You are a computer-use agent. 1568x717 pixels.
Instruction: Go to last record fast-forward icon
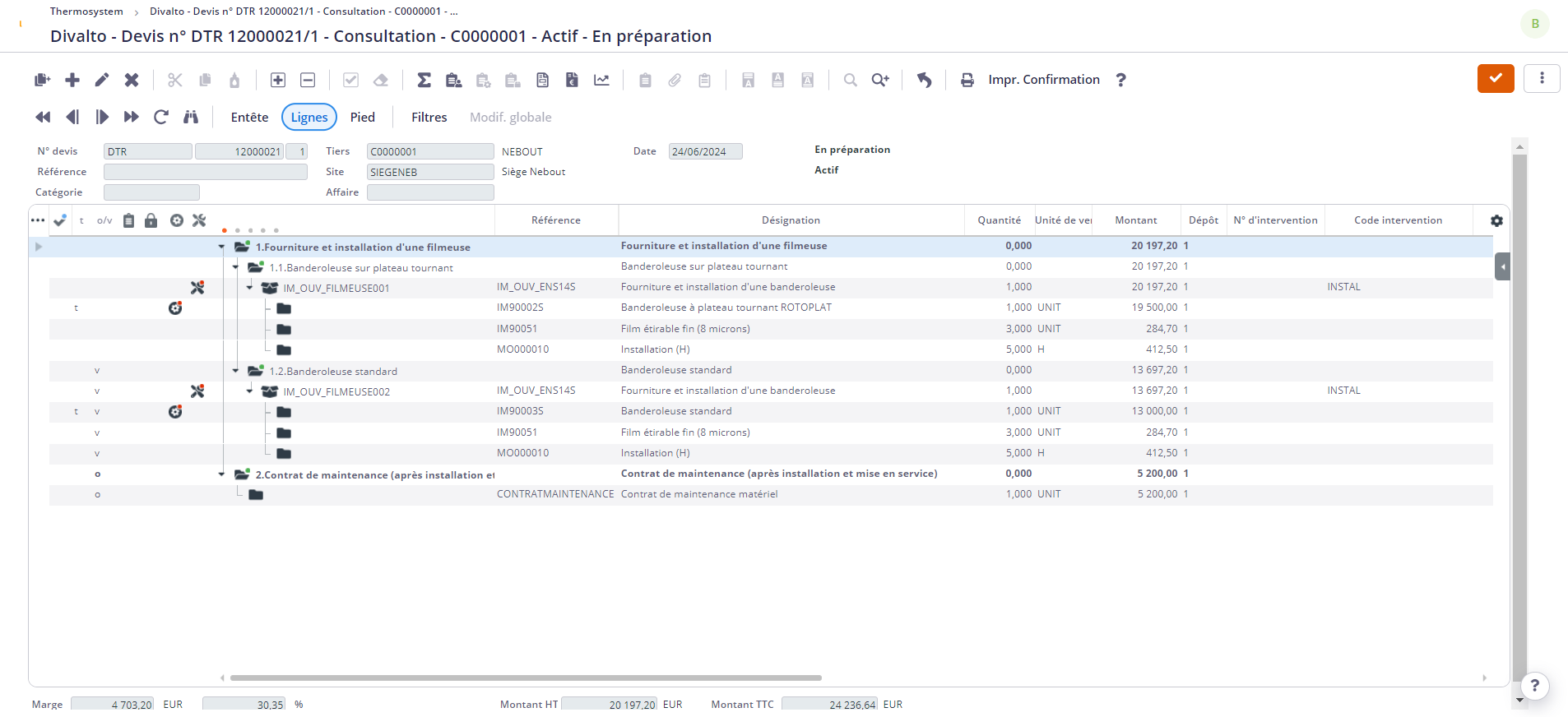pos(132,117)
